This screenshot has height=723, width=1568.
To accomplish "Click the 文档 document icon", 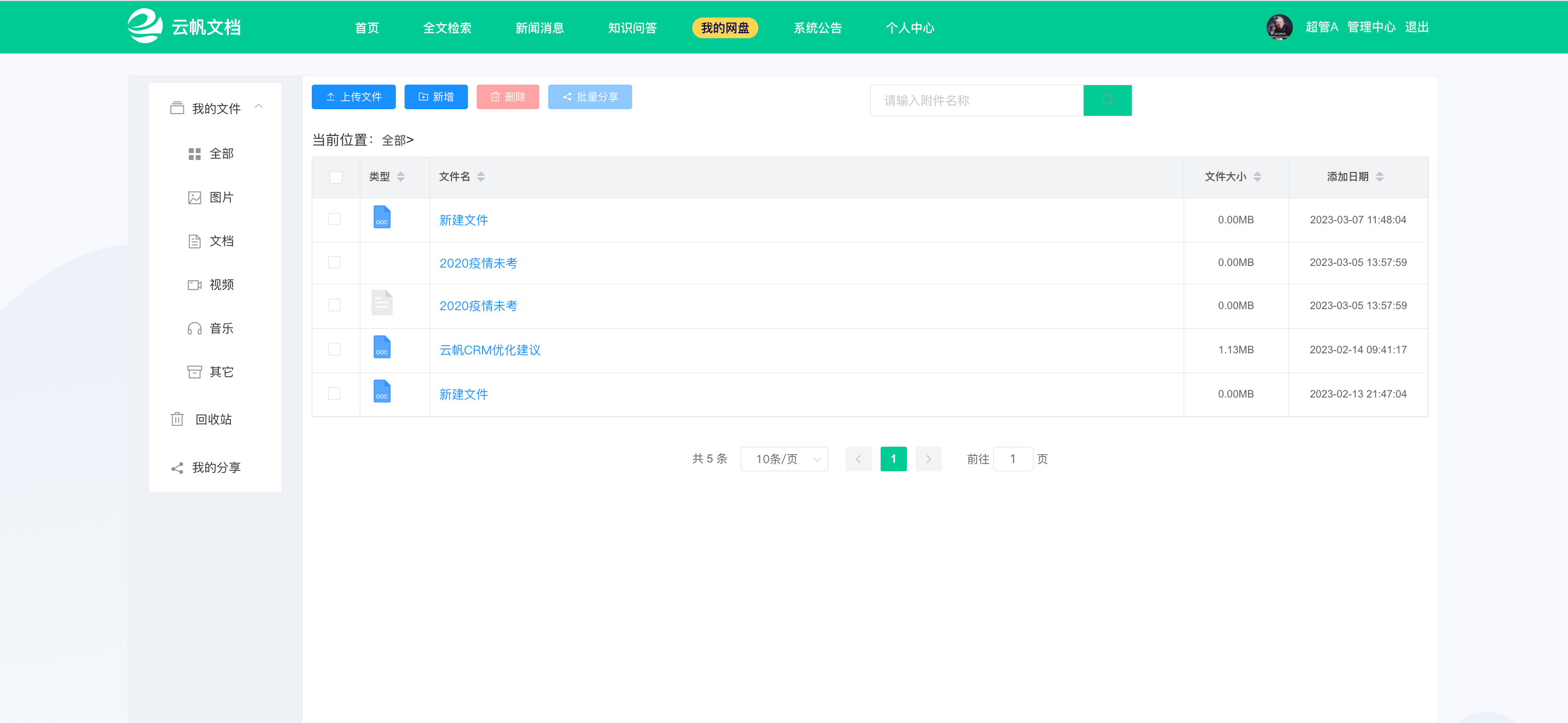I will point(195,241).
